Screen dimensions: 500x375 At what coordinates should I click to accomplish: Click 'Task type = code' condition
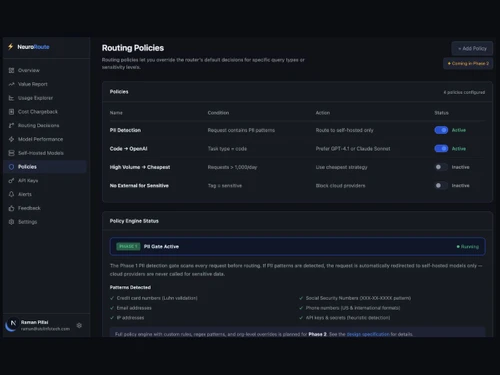[227, 149]
